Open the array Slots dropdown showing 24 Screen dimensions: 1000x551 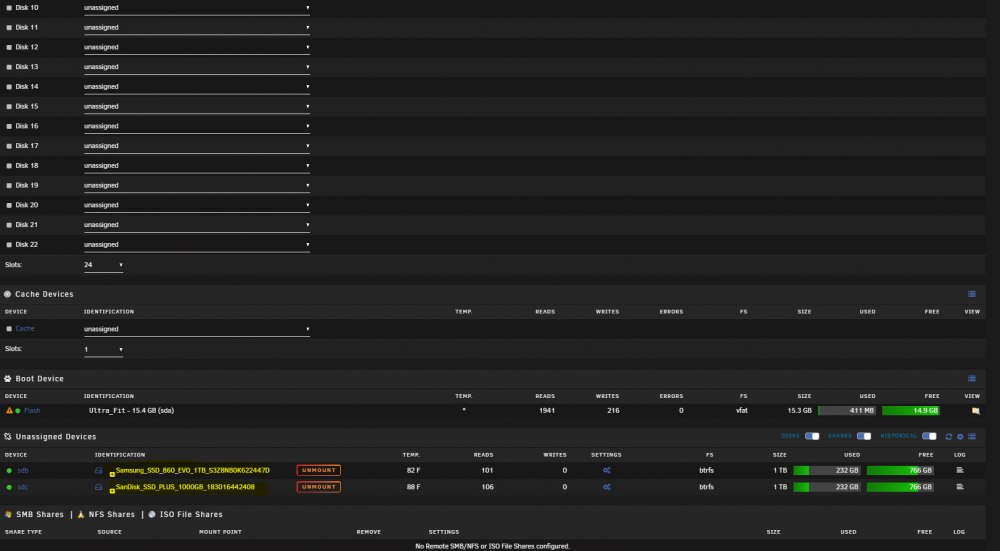tap(103, 265)
